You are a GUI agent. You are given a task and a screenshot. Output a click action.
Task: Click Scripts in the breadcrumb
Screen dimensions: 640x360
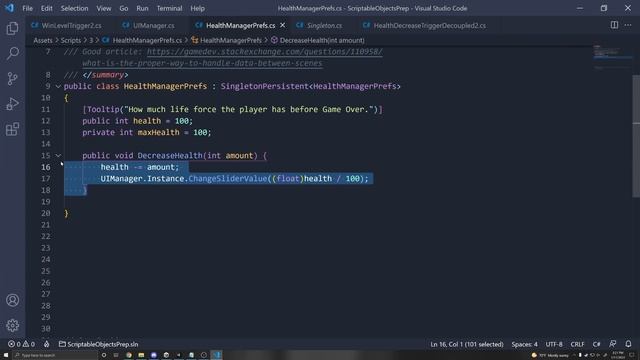point(71,40)
